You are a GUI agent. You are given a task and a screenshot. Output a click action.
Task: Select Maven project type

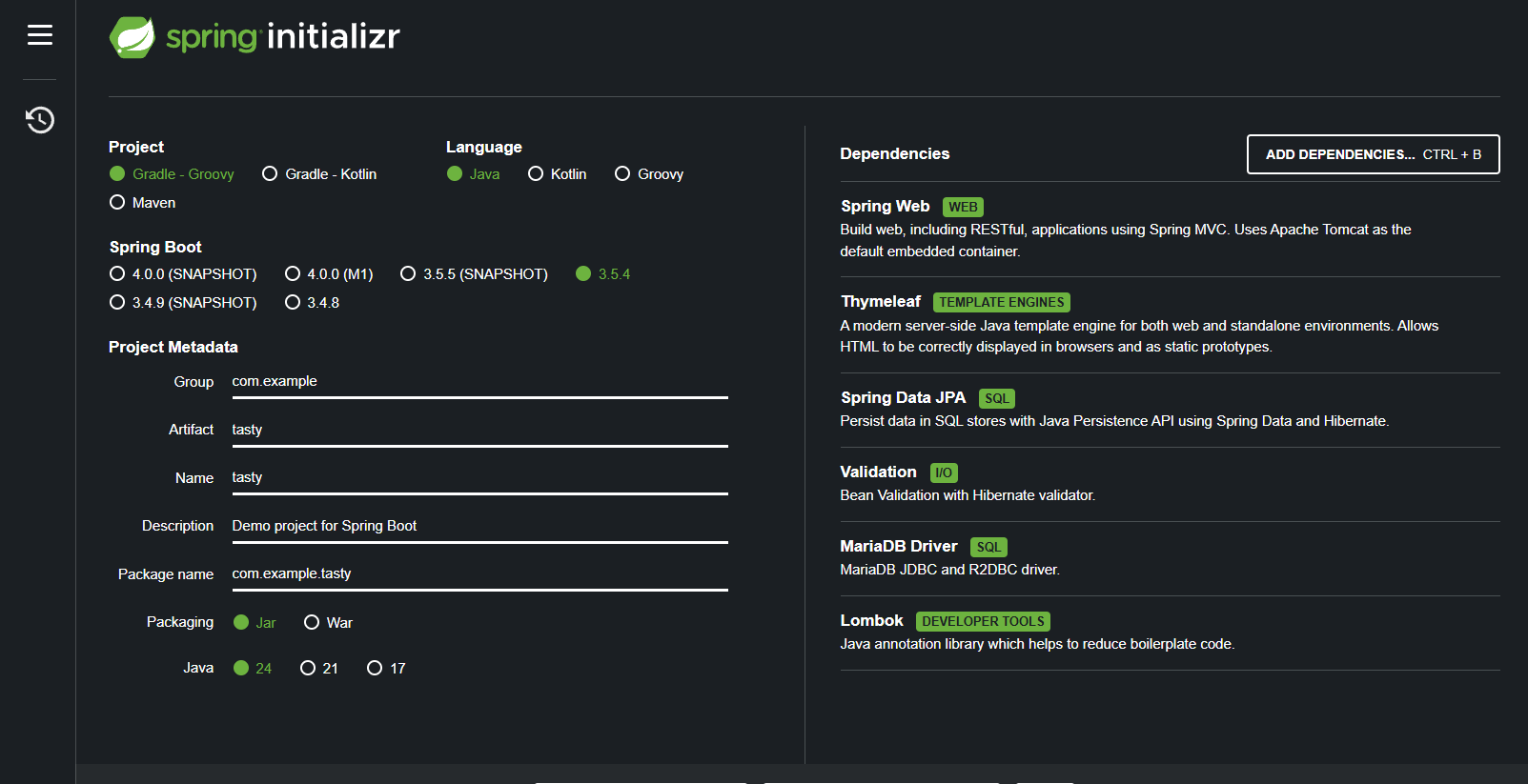pyautogui.click(x=143, y=203)
